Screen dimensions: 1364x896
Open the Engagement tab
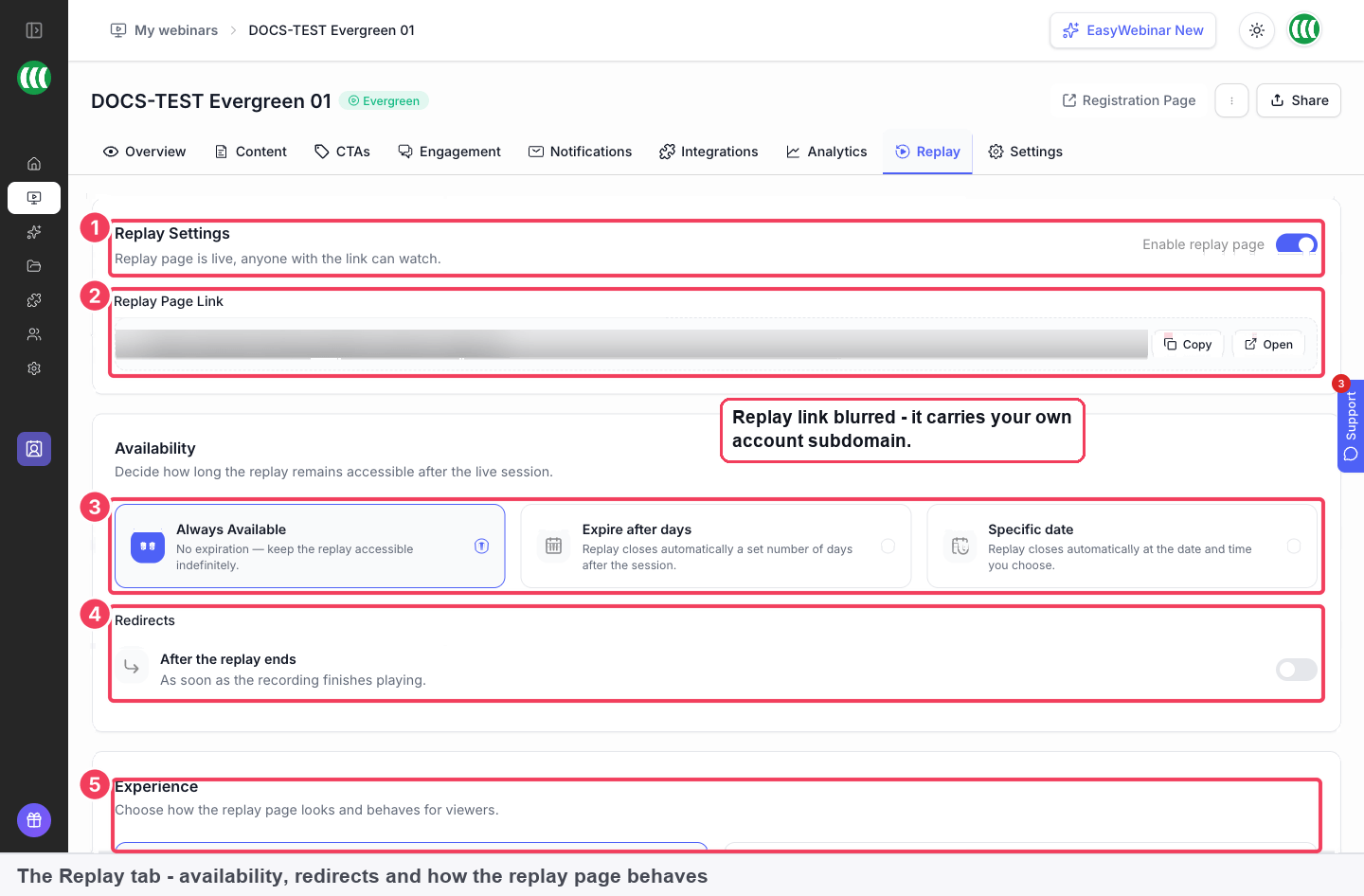[x=449, y=152]
